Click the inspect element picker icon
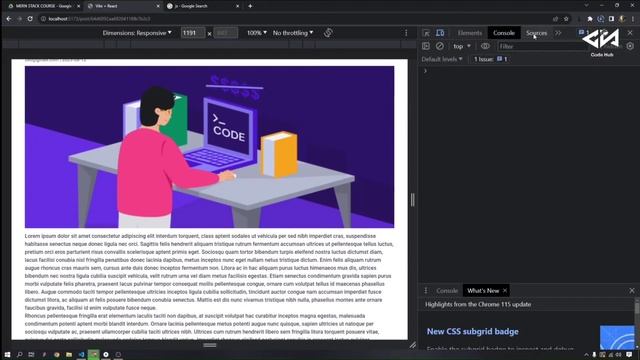 [x=426, y=33]
